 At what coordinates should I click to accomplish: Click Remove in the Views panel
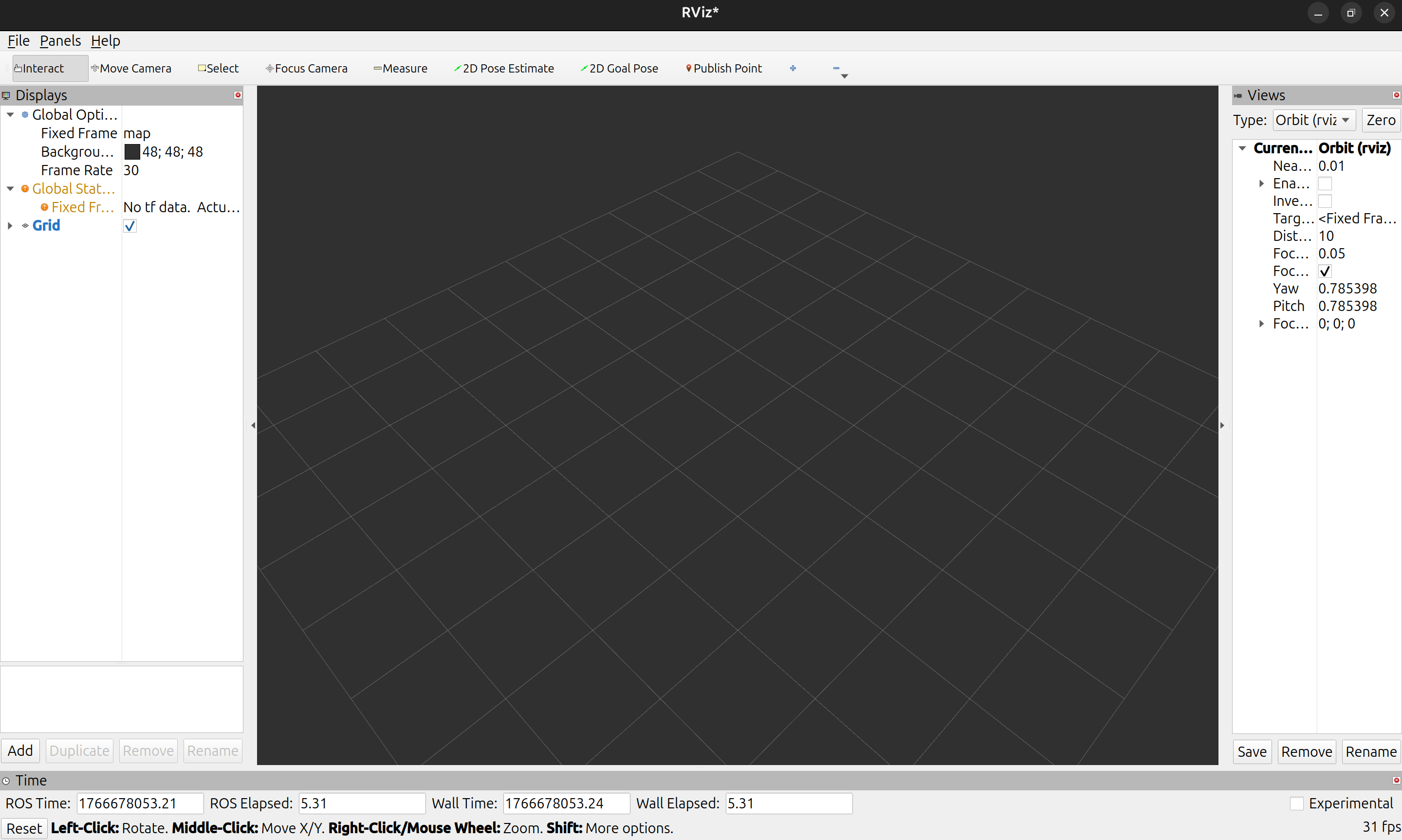1307,752
